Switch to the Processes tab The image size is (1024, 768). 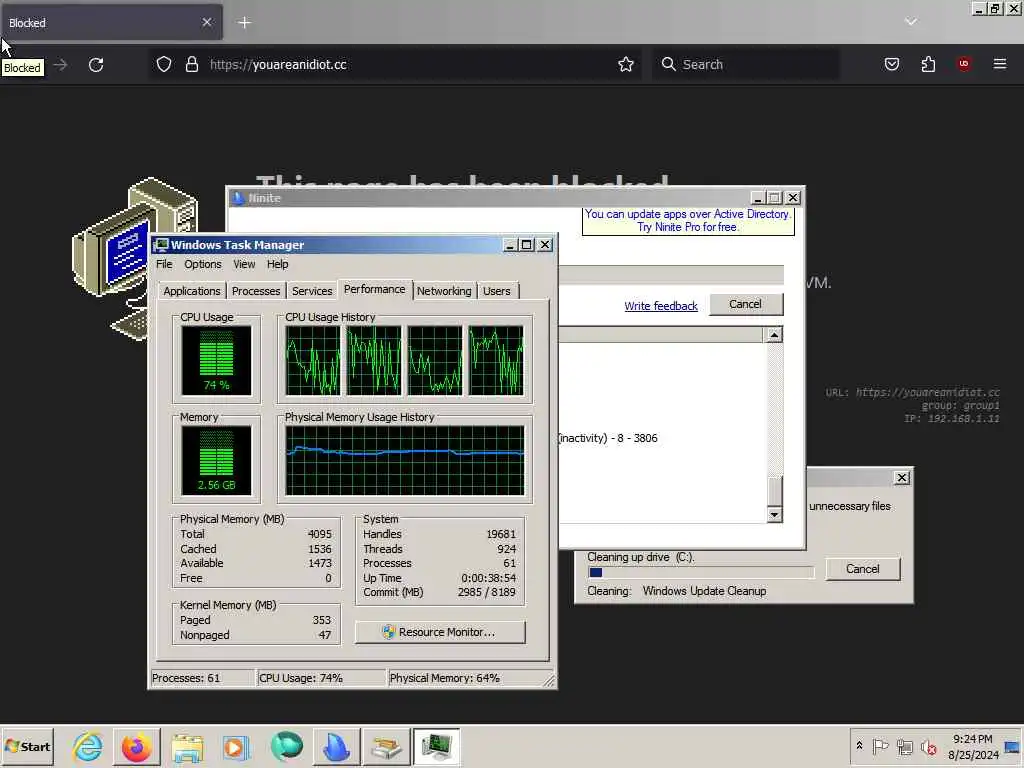(256, 291)
